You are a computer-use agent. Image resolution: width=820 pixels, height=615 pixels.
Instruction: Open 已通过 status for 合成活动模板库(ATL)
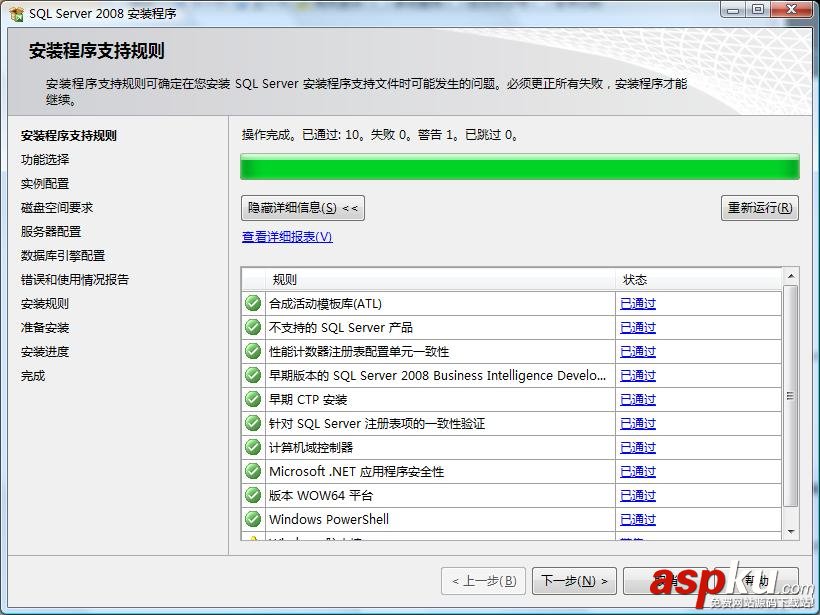637,304
